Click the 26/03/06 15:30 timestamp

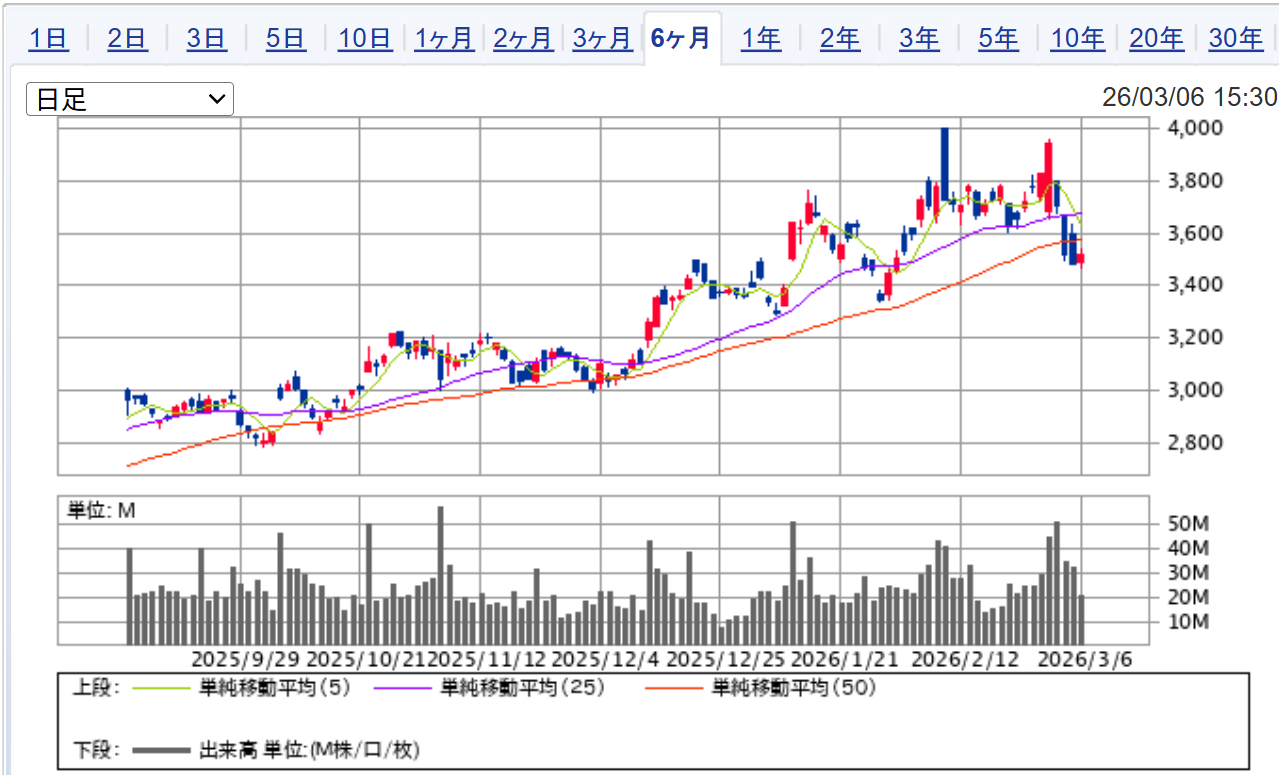click(x=1190, y=98)
